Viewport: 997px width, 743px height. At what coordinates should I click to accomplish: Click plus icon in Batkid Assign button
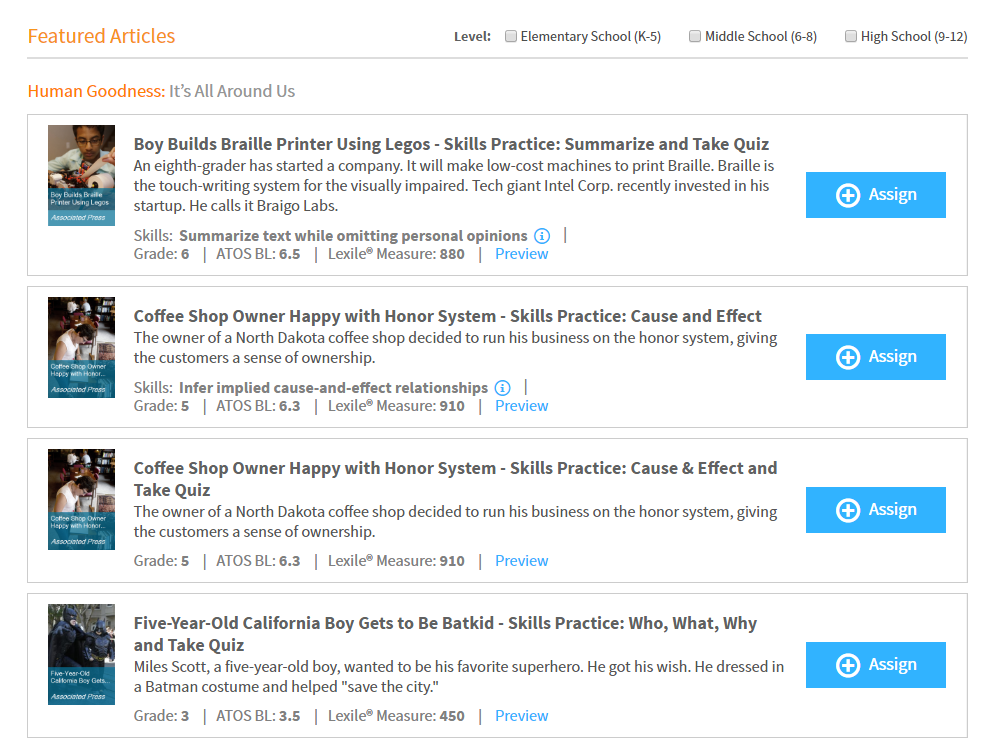pyautogui.click(x=848, y=665)
